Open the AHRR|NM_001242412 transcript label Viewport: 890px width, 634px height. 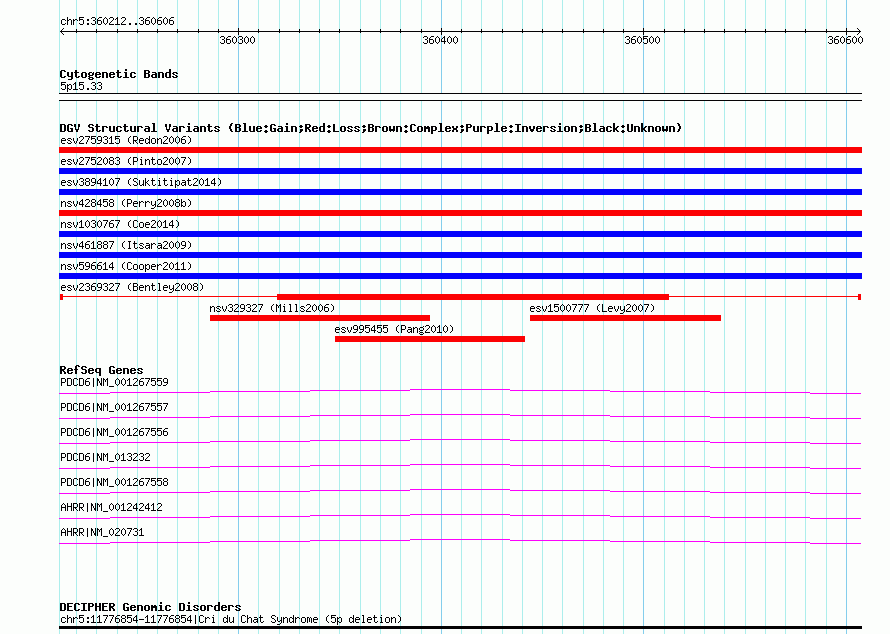[x=111, y=507]
